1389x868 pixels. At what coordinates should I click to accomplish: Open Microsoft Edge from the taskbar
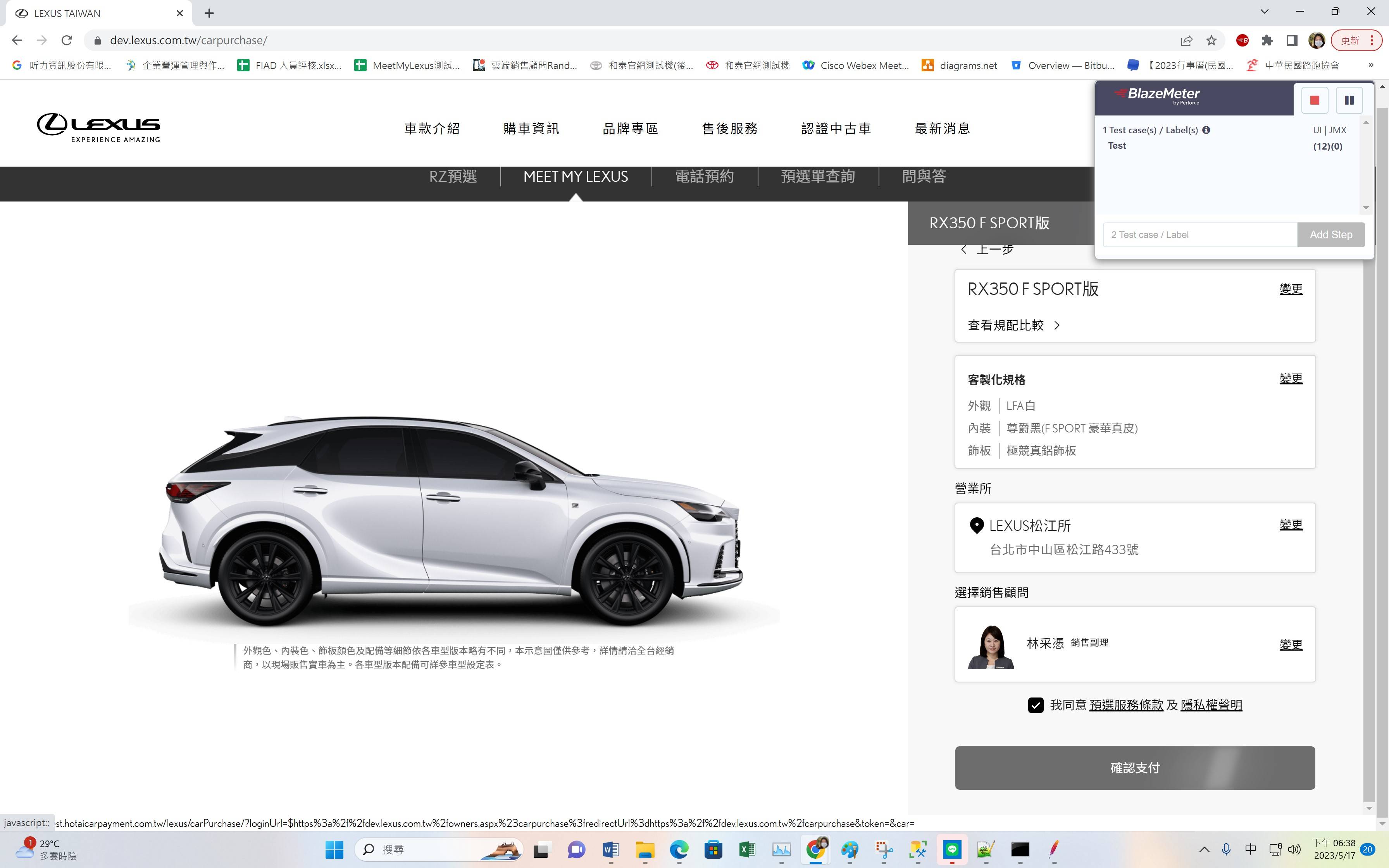point(679,850)
